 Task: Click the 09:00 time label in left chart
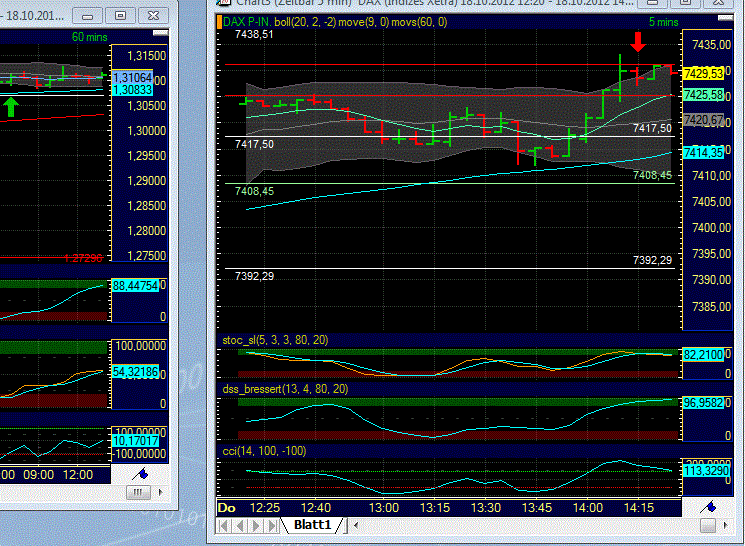(x=38, y=474)
